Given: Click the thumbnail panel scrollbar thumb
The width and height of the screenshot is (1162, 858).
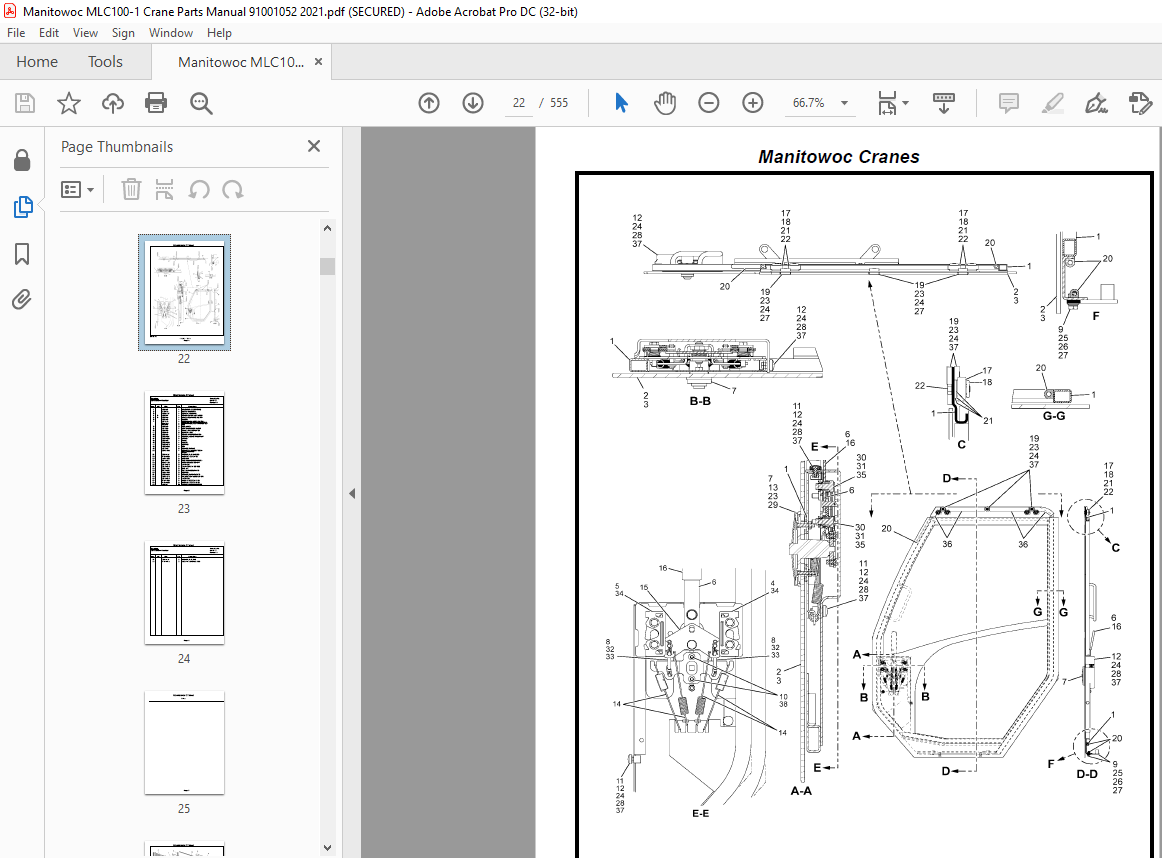Looking at the screenshot, I should pyautogui.click(x=328, y=266).
